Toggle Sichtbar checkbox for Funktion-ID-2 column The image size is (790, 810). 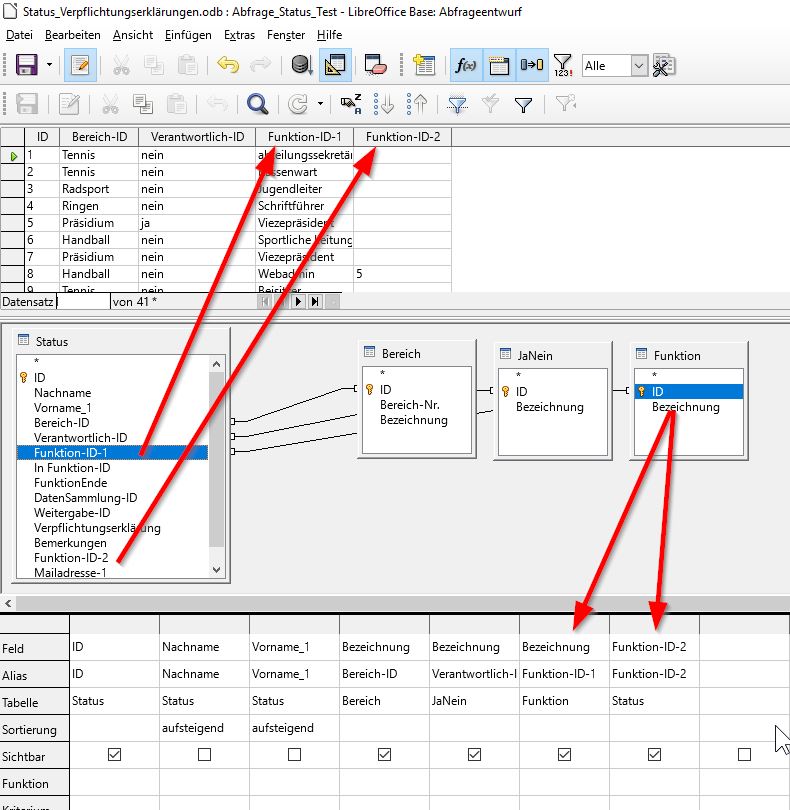click(x=654, y=755)
